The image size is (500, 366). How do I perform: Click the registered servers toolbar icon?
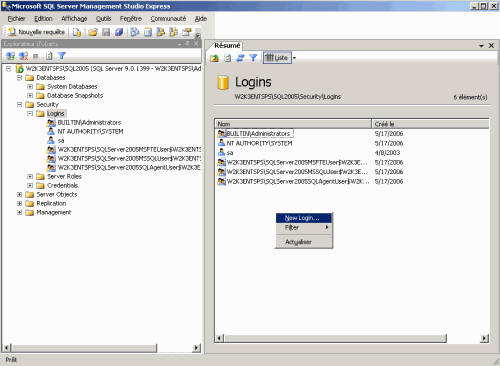click(135, 32)
